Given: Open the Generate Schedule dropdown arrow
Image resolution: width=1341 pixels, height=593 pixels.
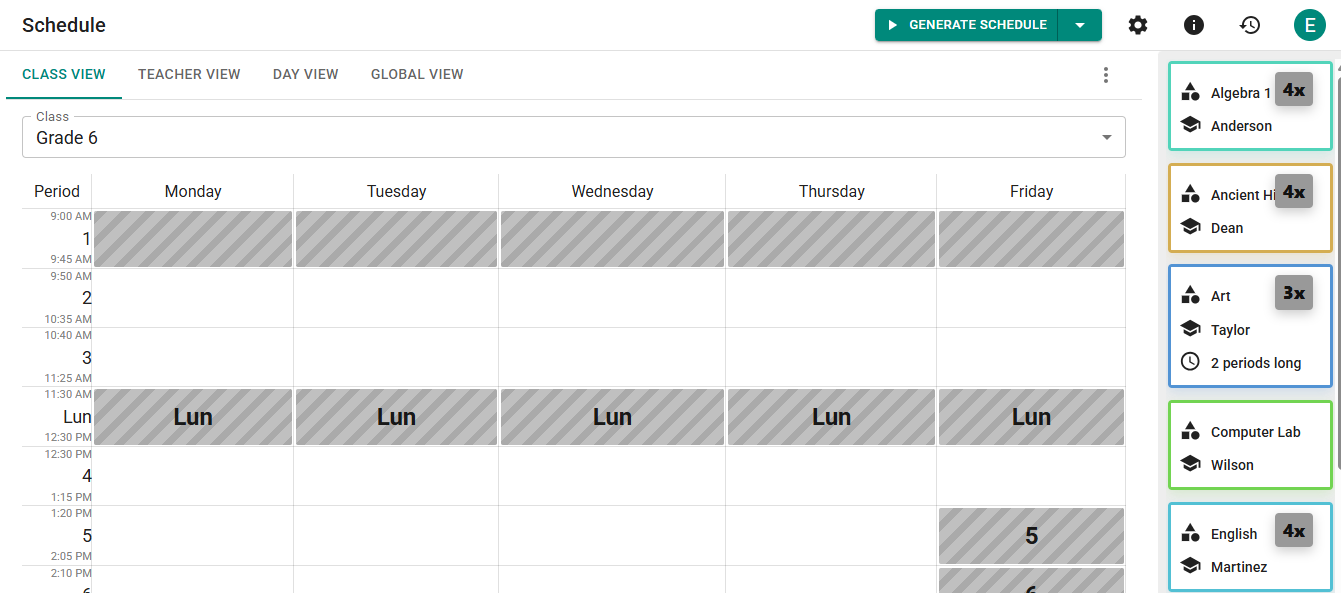Looking at the screenshot, I should 1080,25.
